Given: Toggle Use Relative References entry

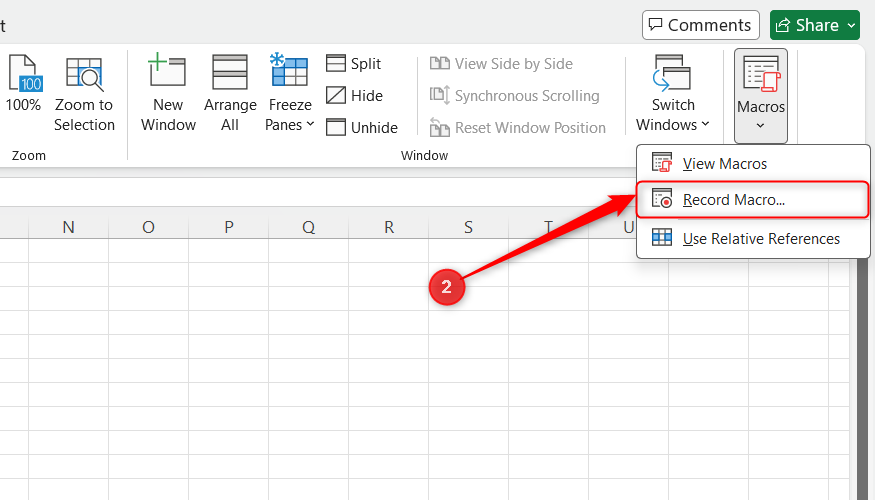Looking at the screenshot, I should point(753,238).
